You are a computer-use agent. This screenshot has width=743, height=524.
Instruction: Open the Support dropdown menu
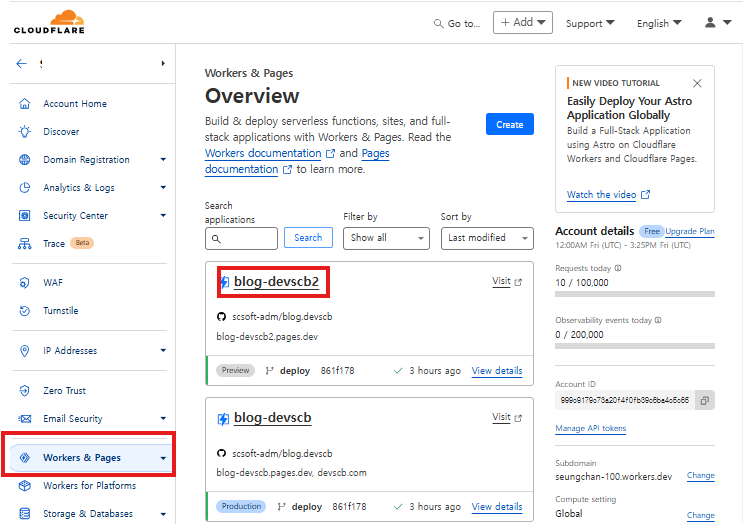click(x=590, y=23)
